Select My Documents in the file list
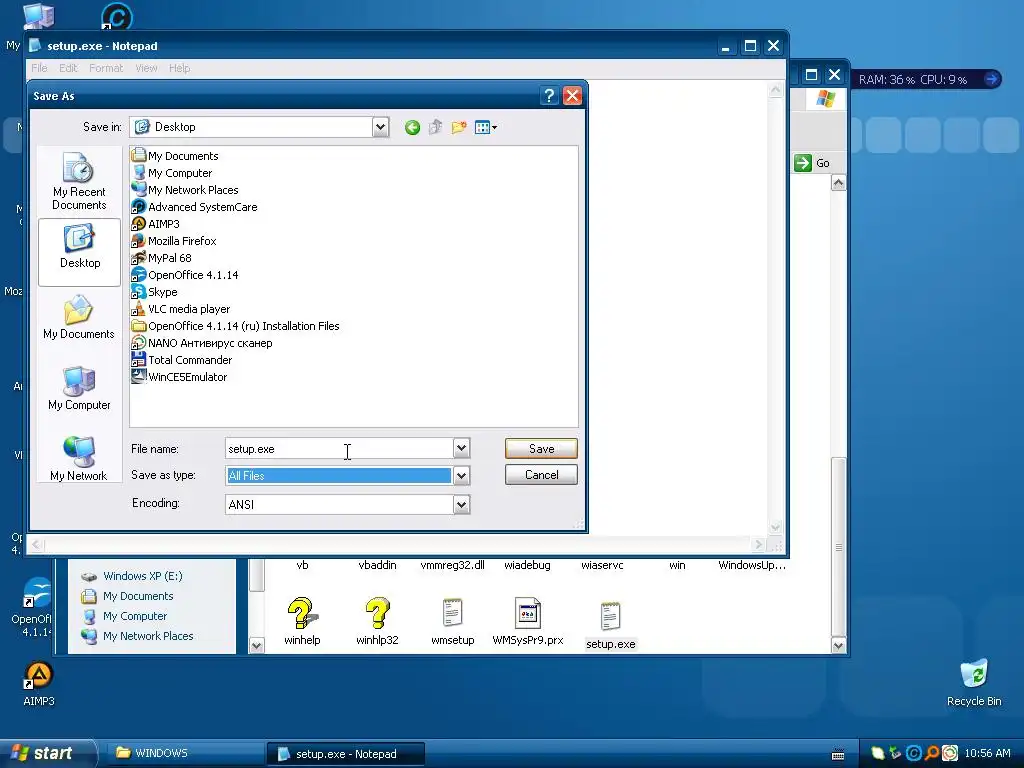Viewport: 1024px width, 768px height. 175,155
